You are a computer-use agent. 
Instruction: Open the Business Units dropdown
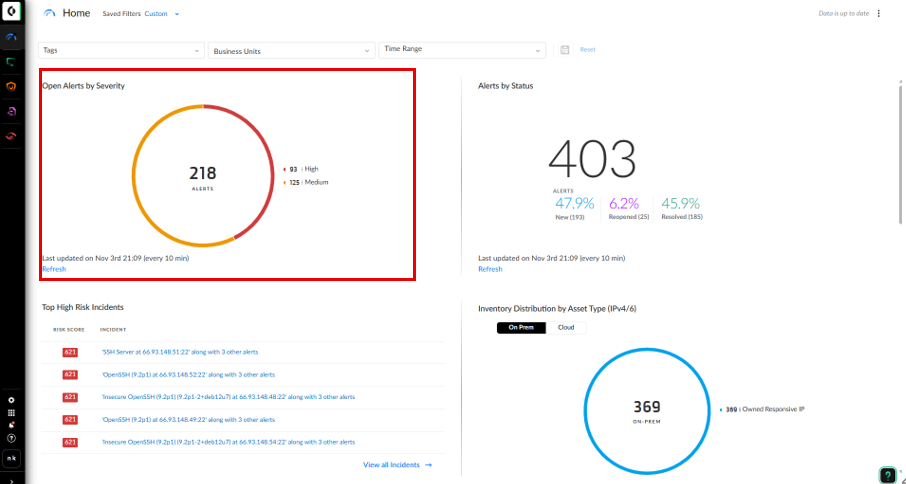(x=291, y=50)
